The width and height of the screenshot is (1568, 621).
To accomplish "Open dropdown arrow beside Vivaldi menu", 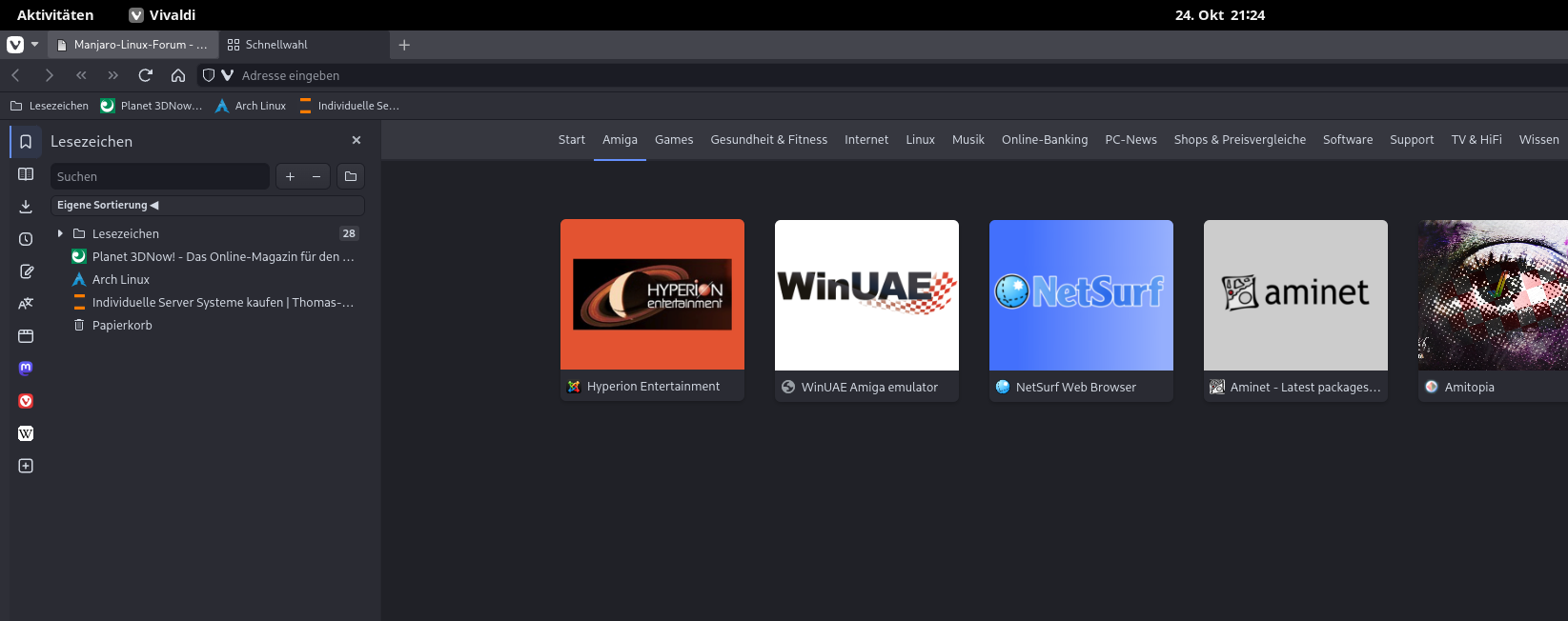I will click(35, 45).
